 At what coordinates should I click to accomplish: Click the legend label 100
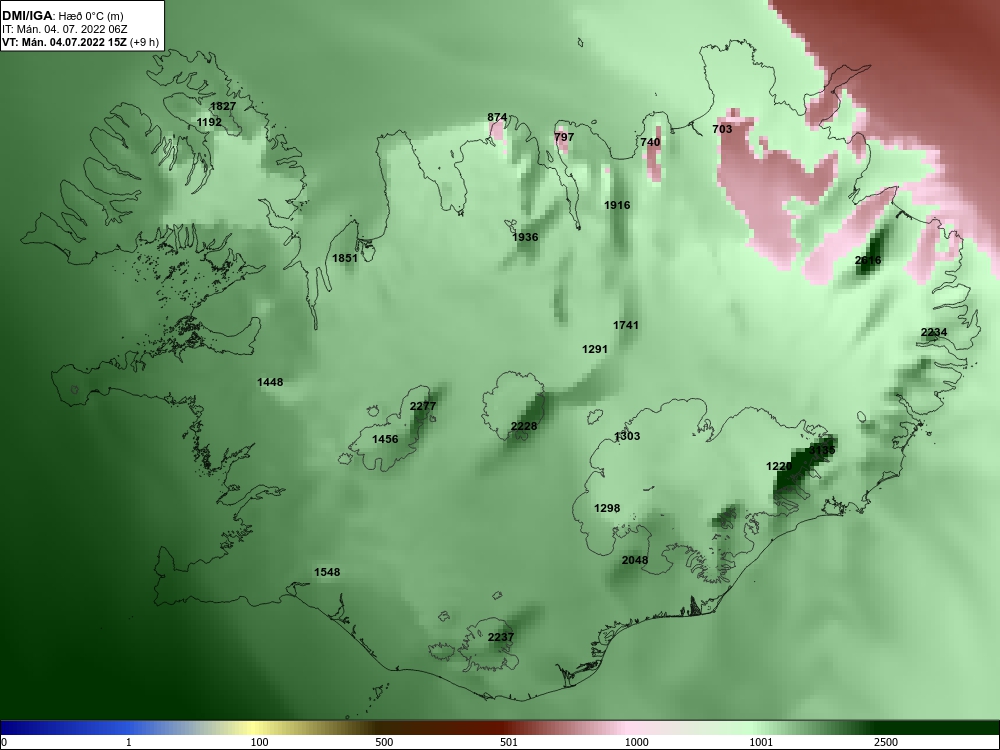[259, 742]
